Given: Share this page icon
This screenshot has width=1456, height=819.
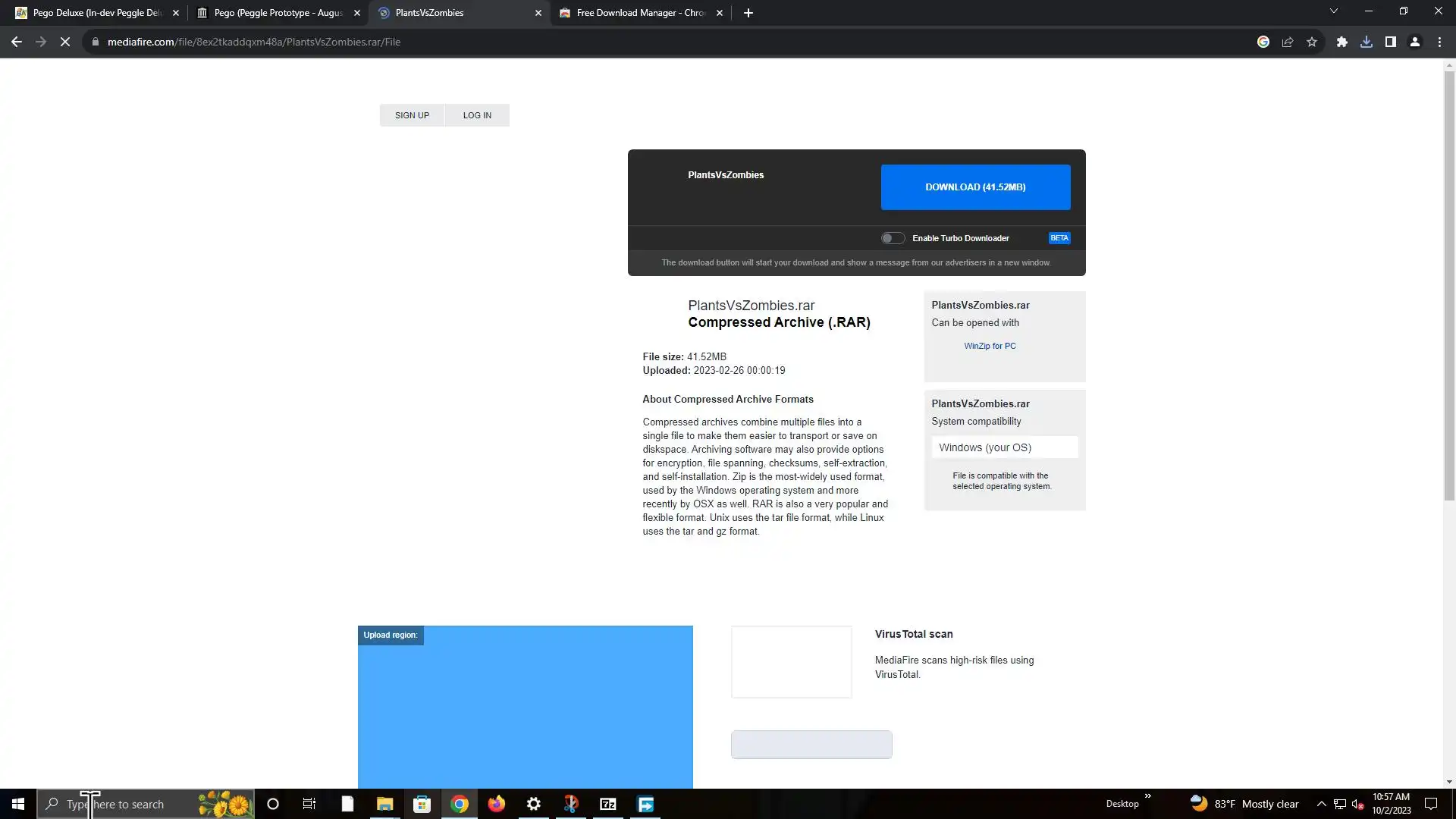Looking at the screenshot, I should tap(1287, 42).
